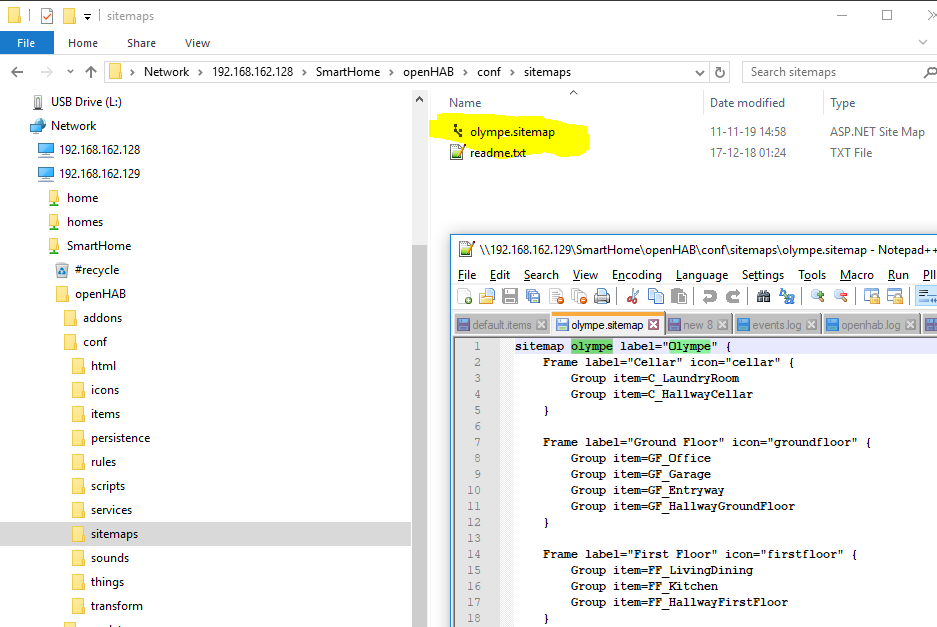Viewport: 937px width, 627px height.
Task: Click the Zoom In icon in Notepad++
Action: [817, 296]
